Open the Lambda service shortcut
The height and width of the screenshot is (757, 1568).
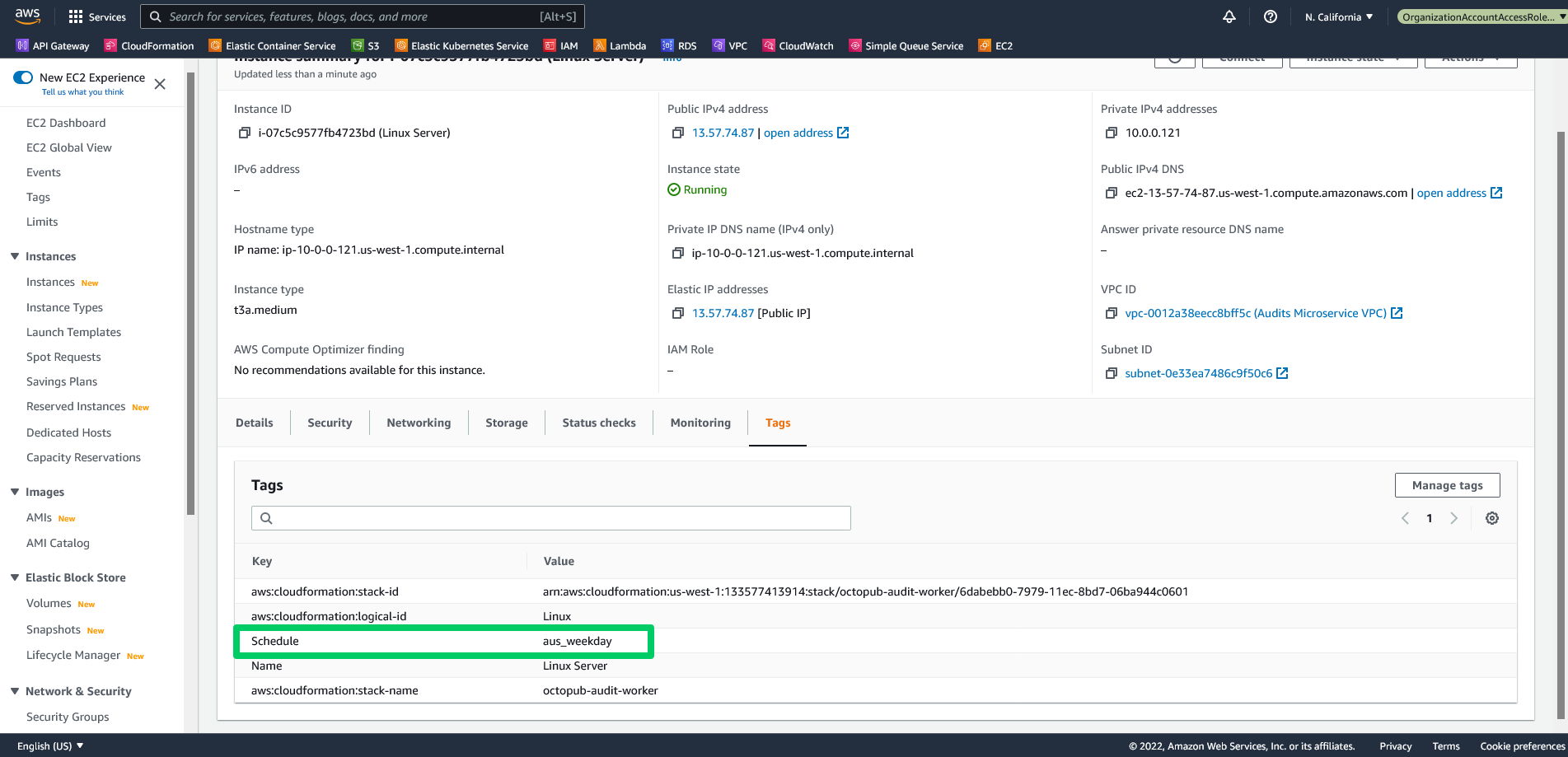pyautogui.click(x=620, y=45)
